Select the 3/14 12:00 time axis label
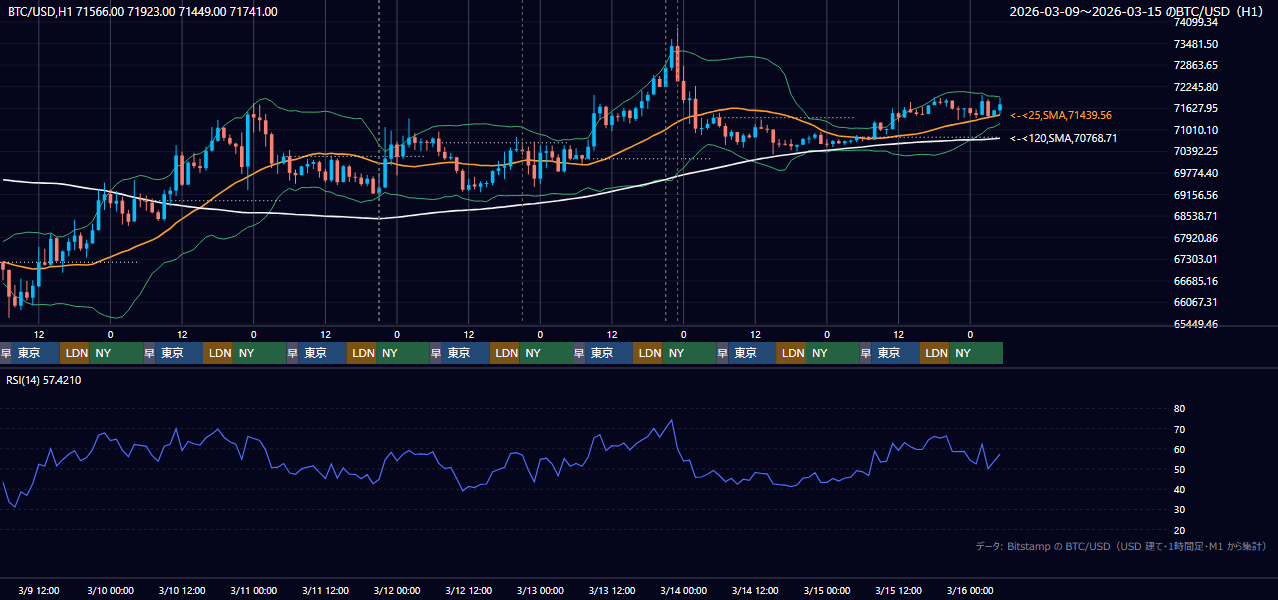Screen dimensions: 1278x600 point(755,590)
